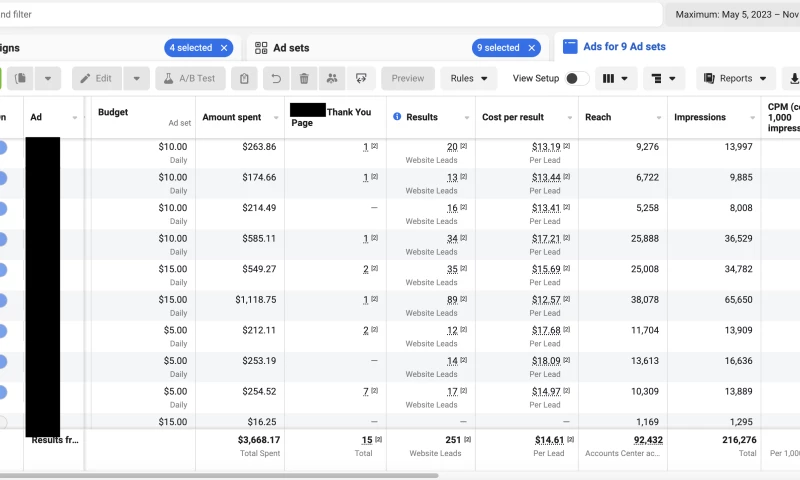The height and width of the screenshot is (480, 800).
Task: Click the download export icon
Action: (x=793, y=78)
